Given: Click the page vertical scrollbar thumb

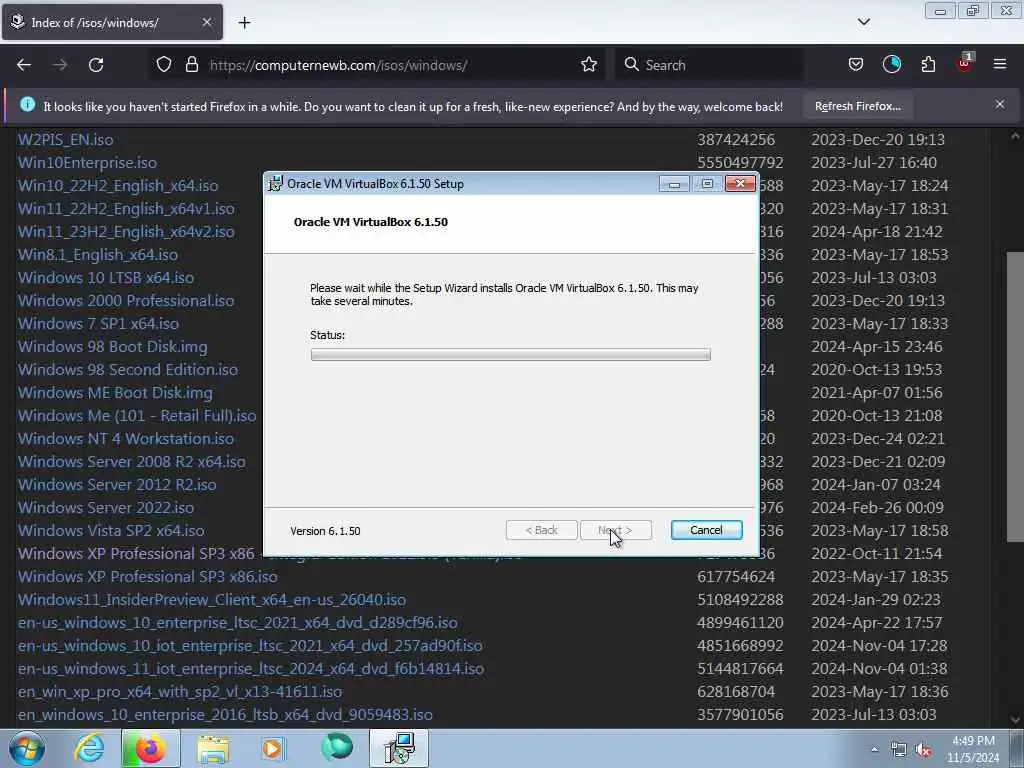Looking at the screenshot, I should (1014, 396).
